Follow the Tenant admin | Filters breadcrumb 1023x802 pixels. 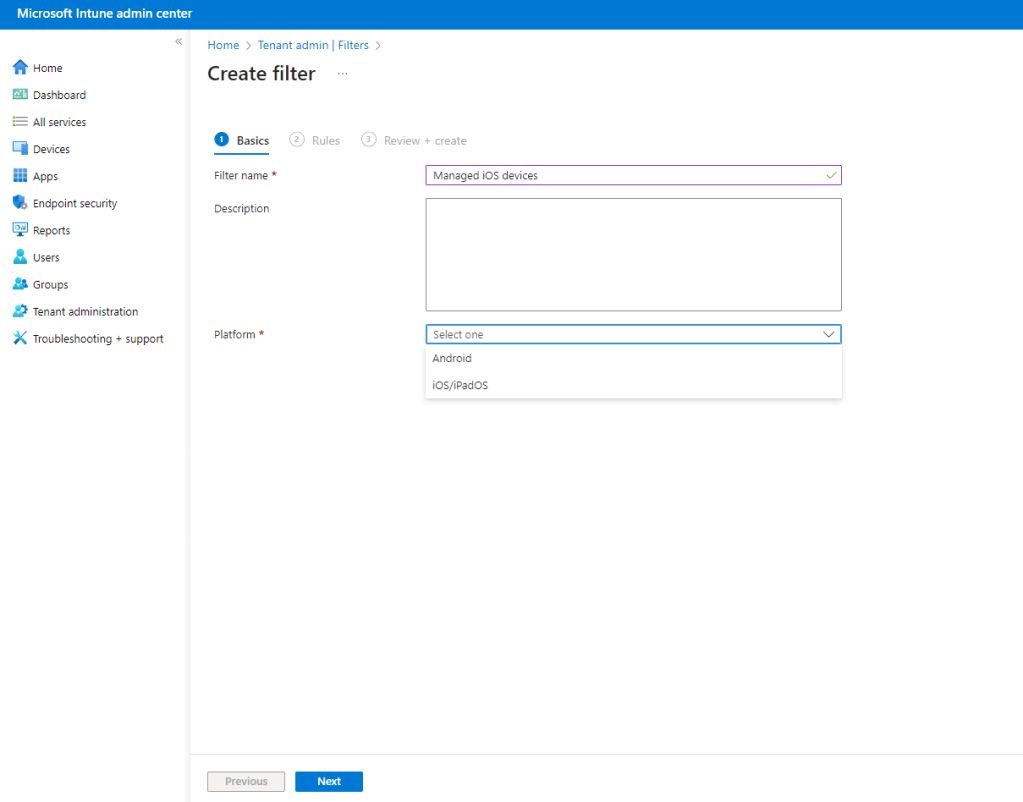tap(313, 45)
